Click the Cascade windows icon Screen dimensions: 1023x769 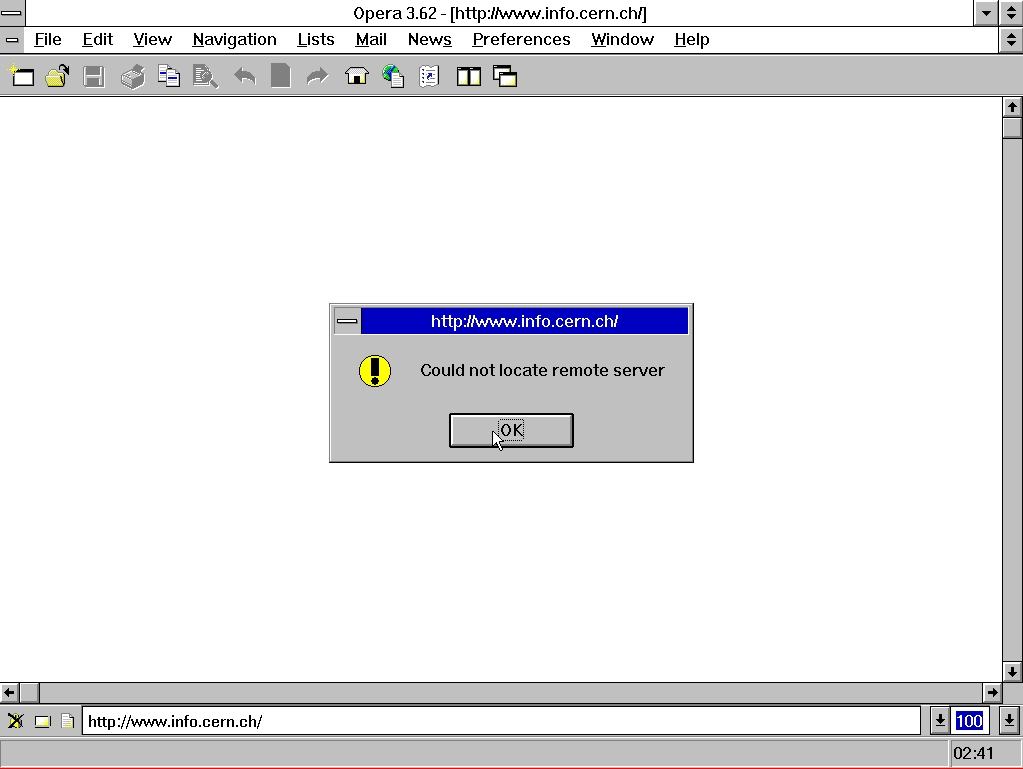[x=505, y=76]
